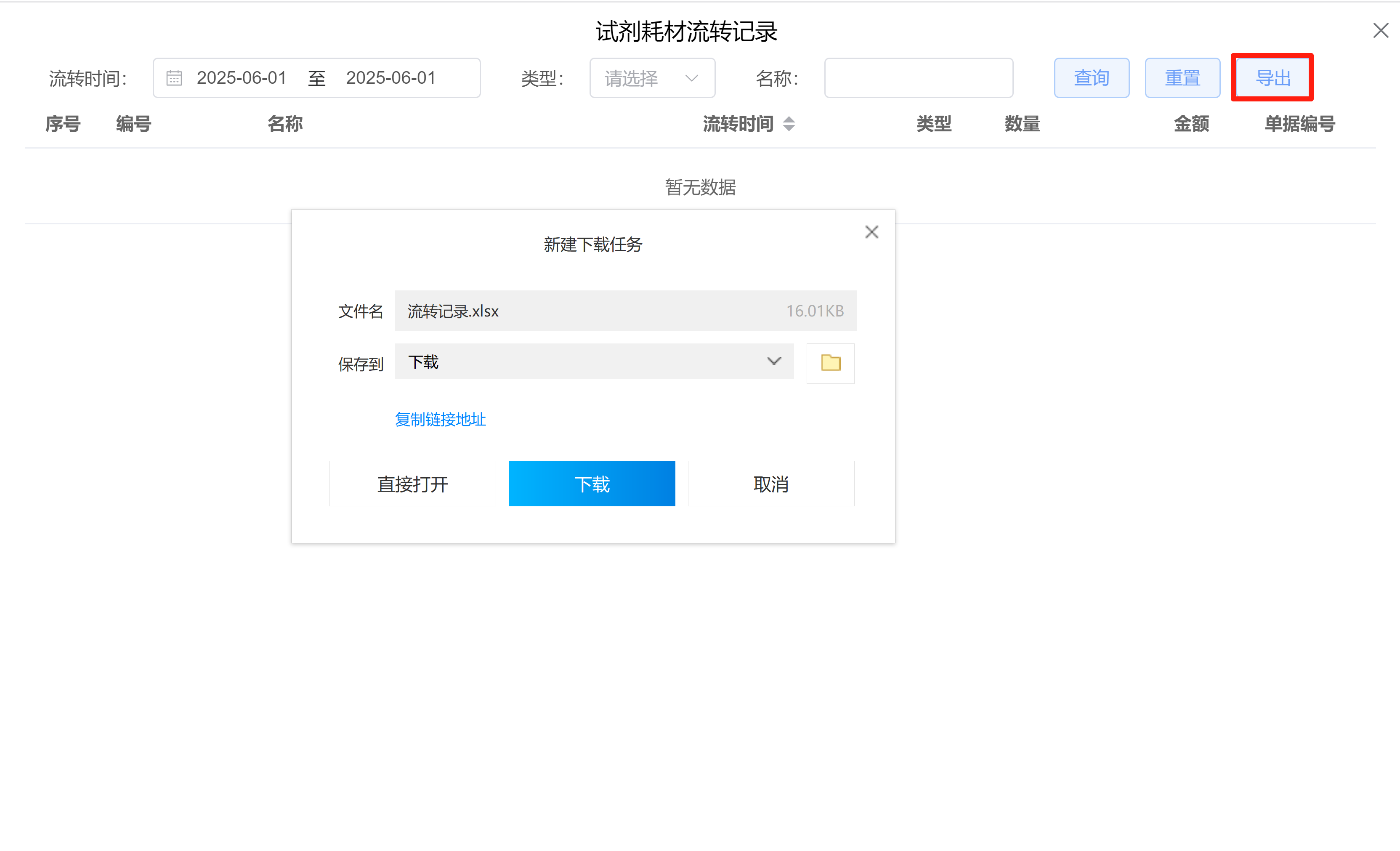The width and height of the screenshot is (1400, 851).
Task: Close the 试剂耗材流转记录 window with the X icon
Action: point(1381,30)
